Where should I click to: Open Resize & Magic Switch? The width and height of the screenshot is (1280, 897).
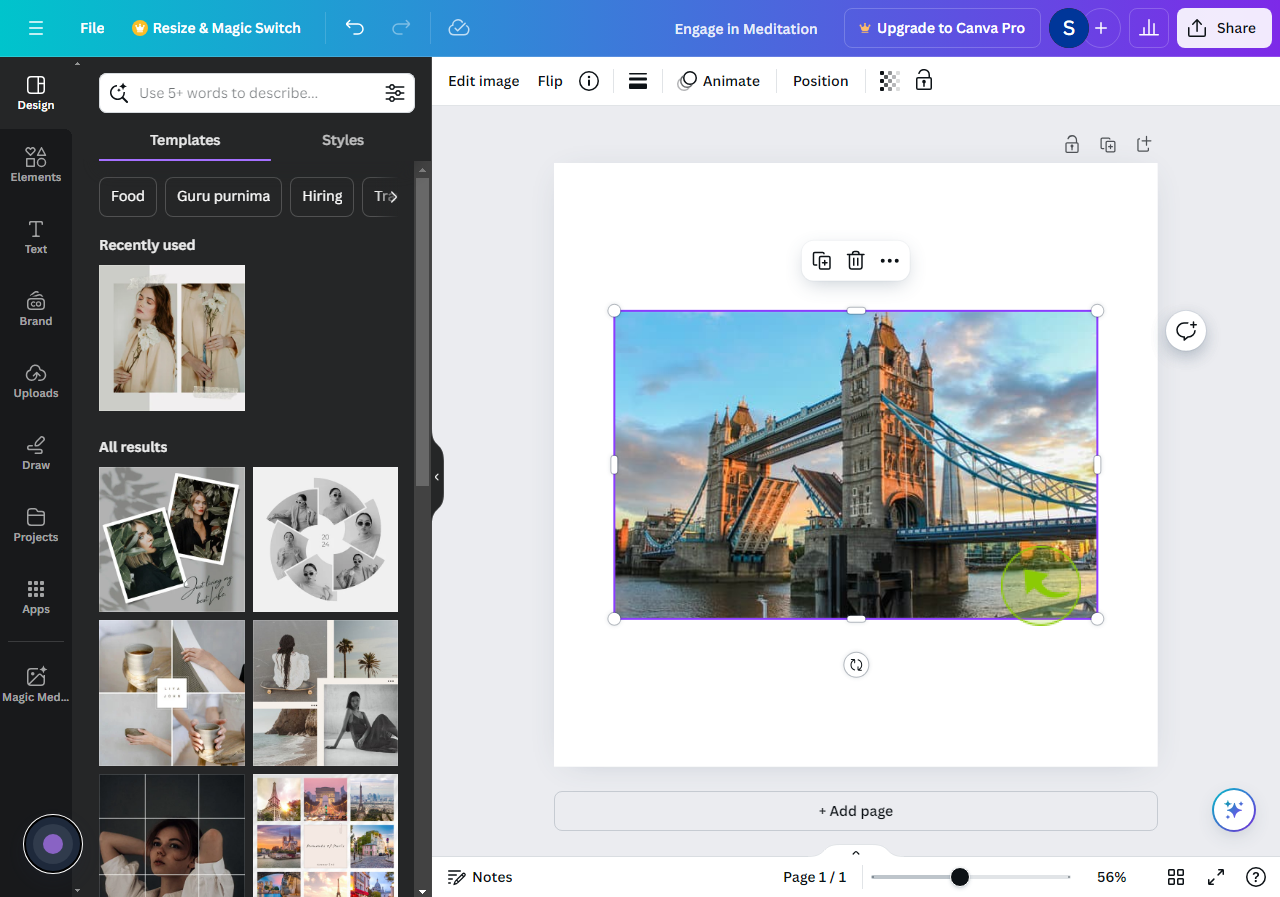click(216, 28)
